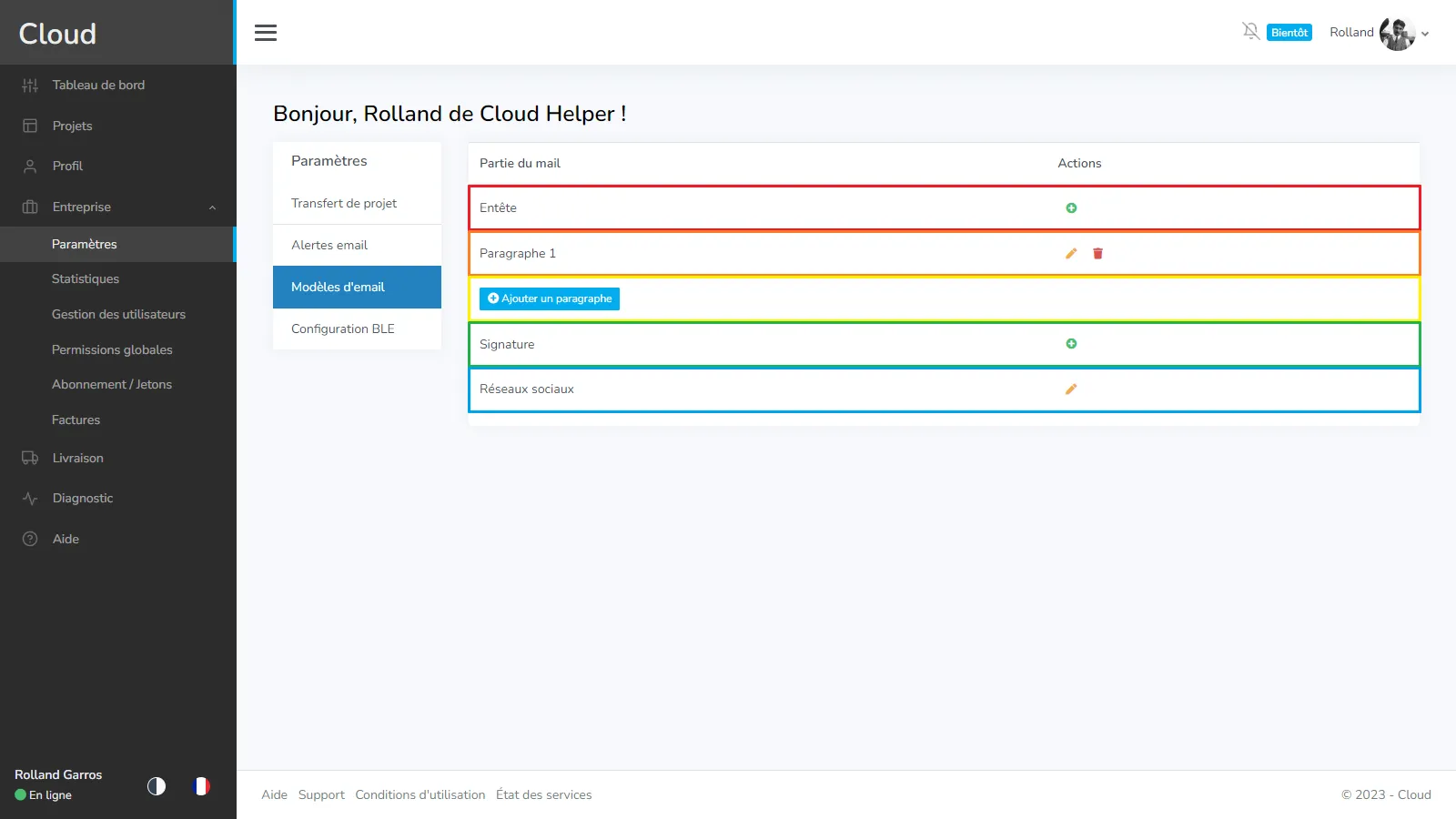
Task: Edit Réseaux sociaux with the pencil icon
Action: click(x=1071, y=389)
